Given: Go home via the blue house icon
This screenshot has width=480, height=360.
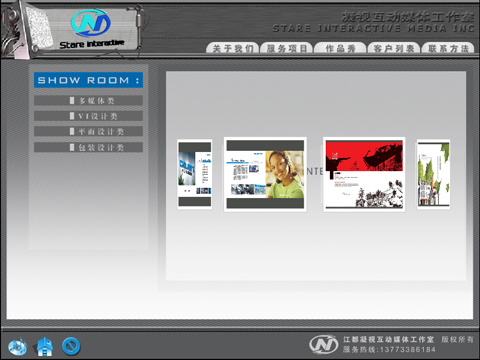Looking at the screenshot, I should [44, 346].
